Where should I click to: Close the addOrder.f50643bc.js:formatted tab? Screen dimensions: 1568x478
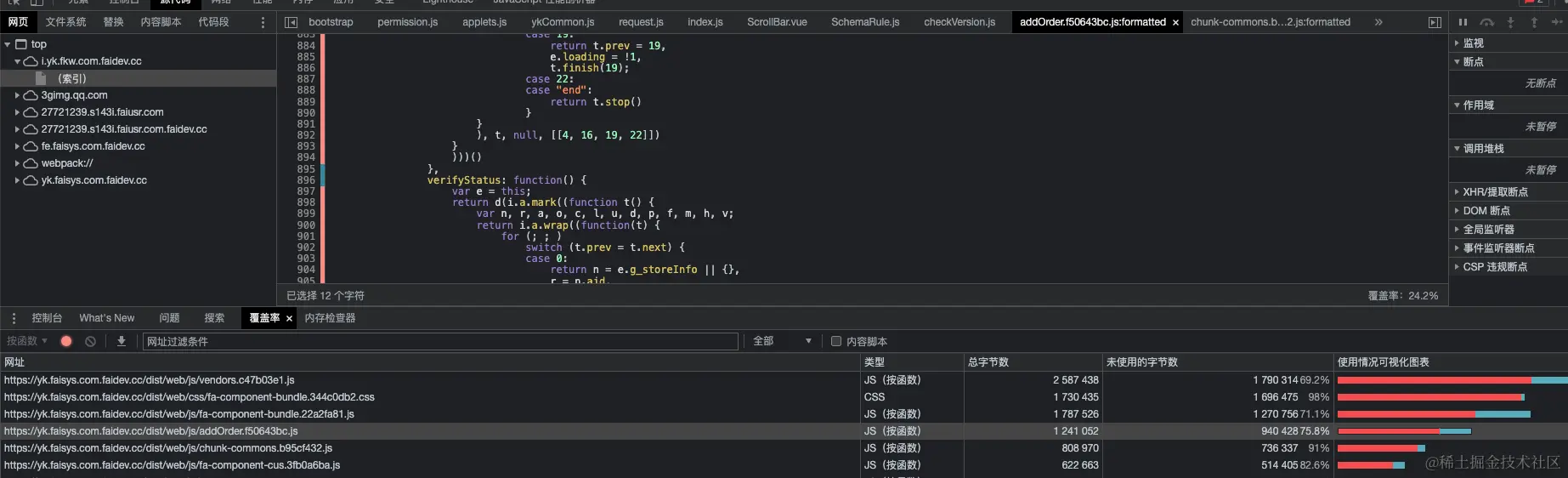1175,23
